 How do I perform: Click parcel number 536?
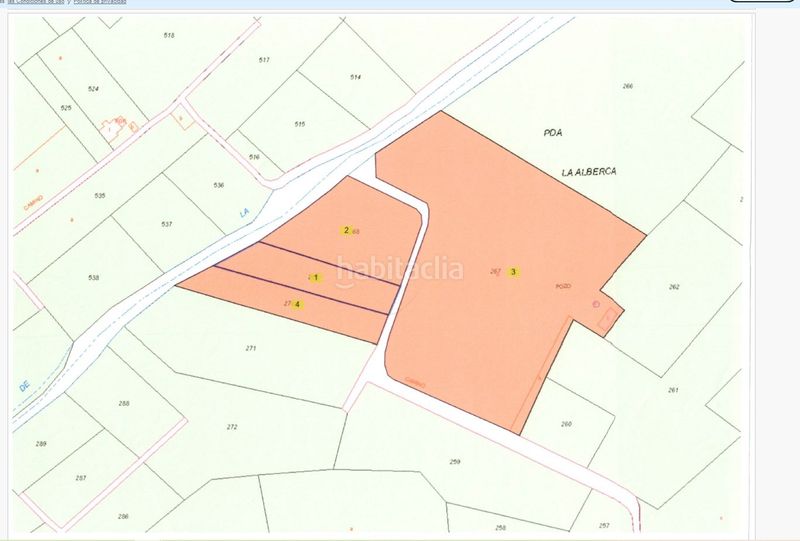coord(219,185)
